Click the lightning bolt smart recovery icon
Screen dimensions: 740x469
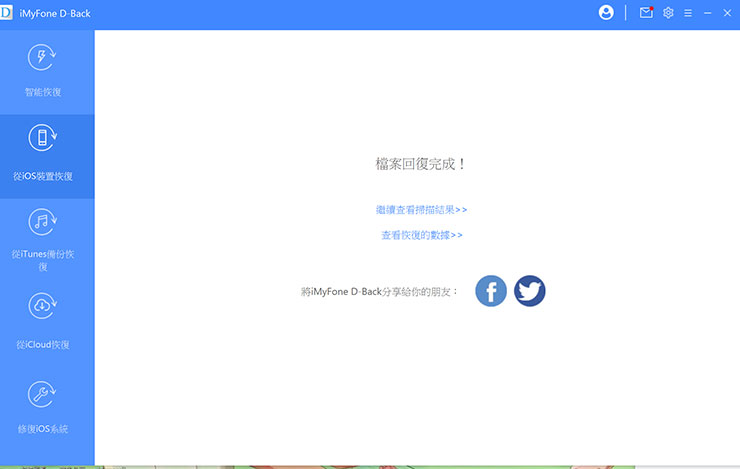[42, 58]
